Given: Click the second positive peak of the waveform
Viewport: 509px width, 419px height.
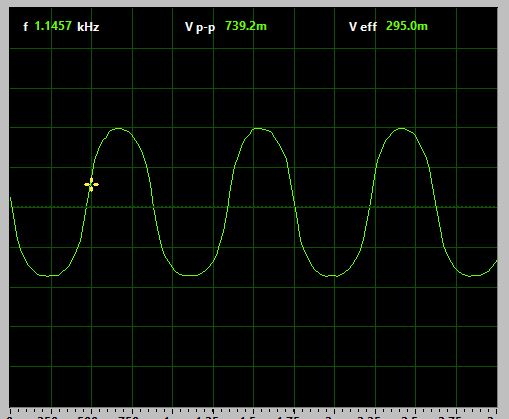Looking at the screenshot, I should 260,128.
